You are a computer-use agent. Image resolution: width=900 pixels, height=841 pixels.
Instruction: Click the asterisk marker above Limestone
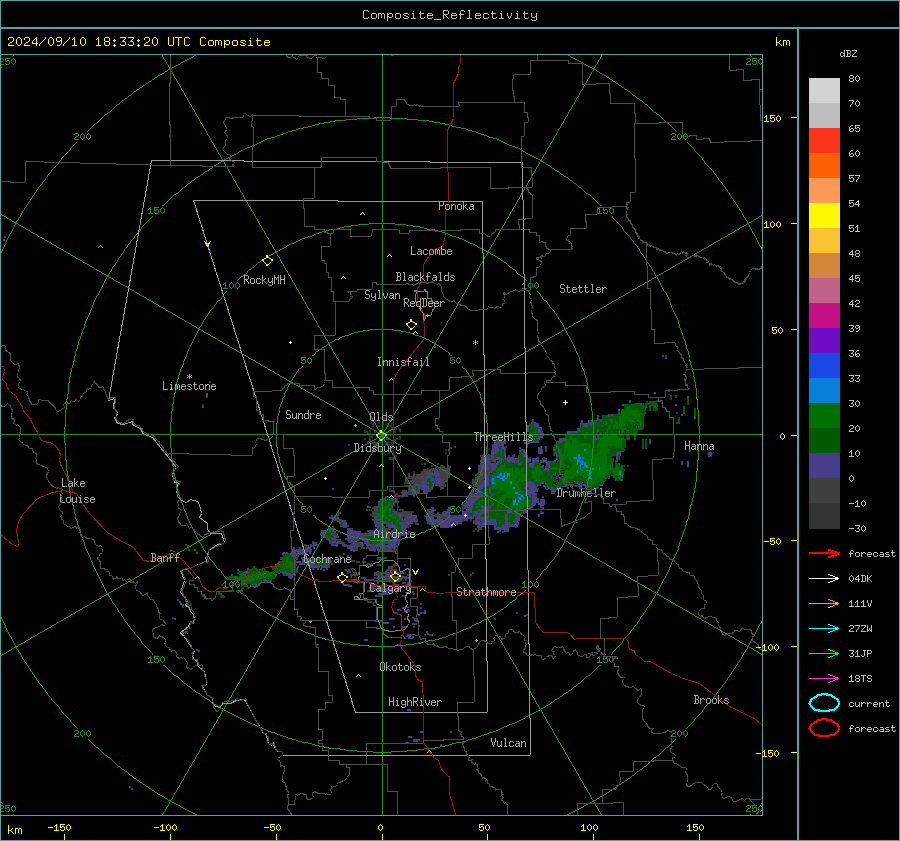point(189,377)
